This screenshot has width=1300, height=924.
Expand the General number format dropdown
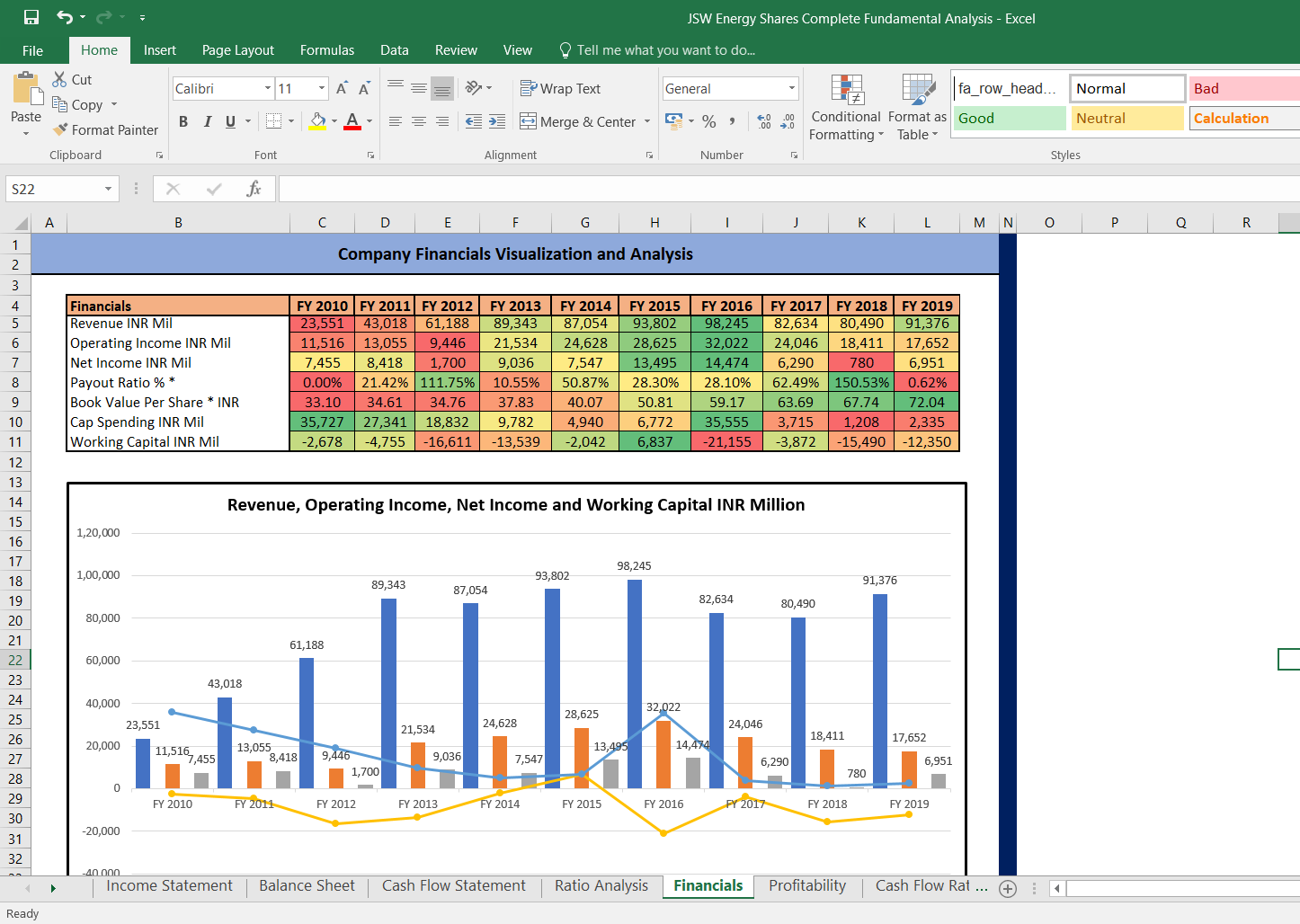pos(792,88)
